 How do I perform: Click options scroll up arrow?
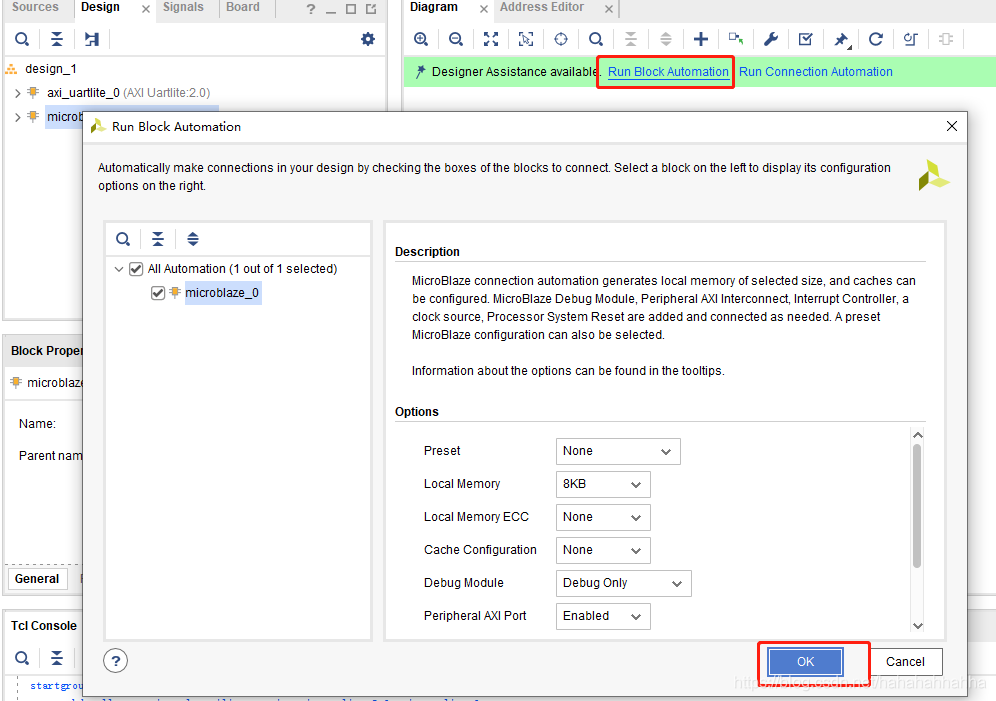[917, 435]
